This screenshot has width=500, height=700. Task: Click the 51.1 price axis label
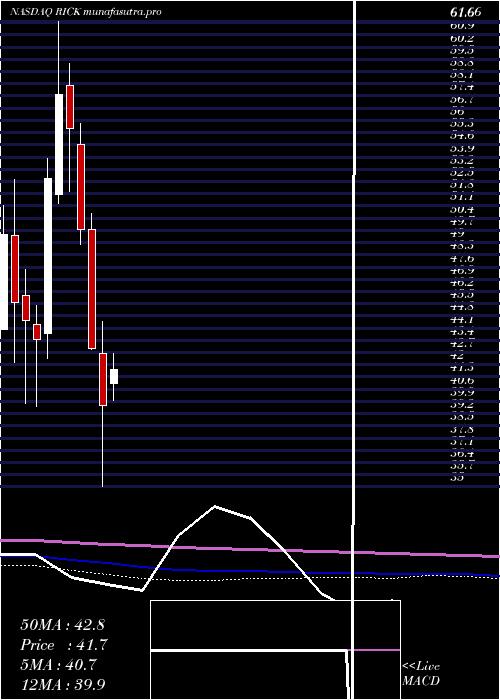pyautogui.click(x=462, y=197)
